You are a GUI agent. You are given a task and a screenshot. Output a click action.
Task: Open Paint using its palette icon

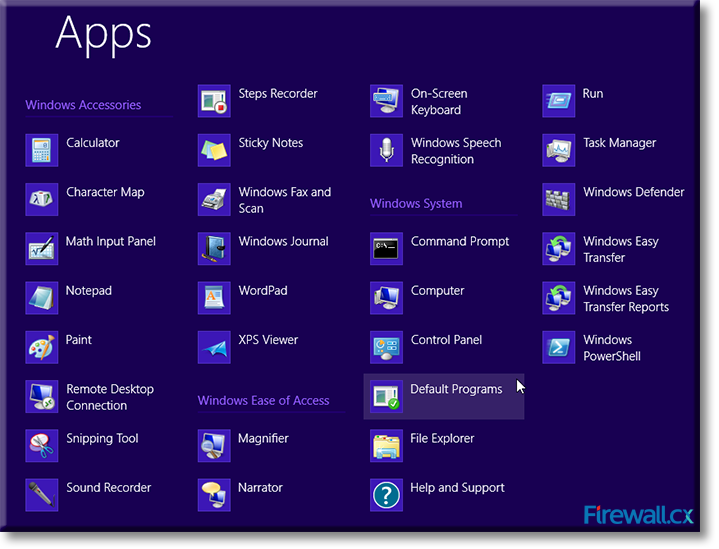point(42,347)
